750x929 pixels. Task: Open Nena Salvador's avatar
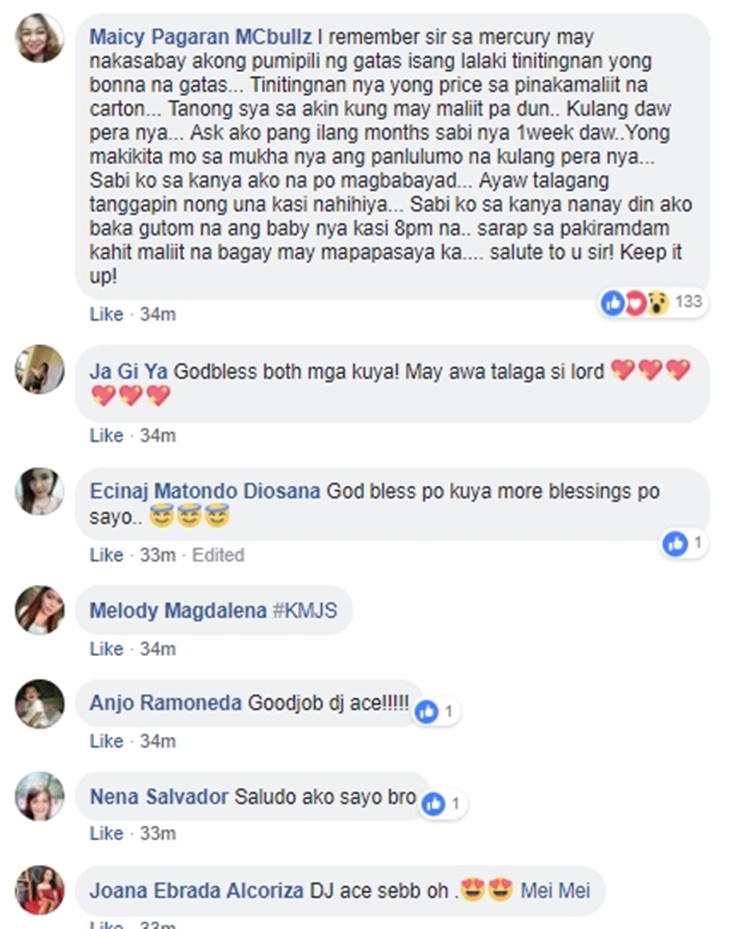[40, 796]
